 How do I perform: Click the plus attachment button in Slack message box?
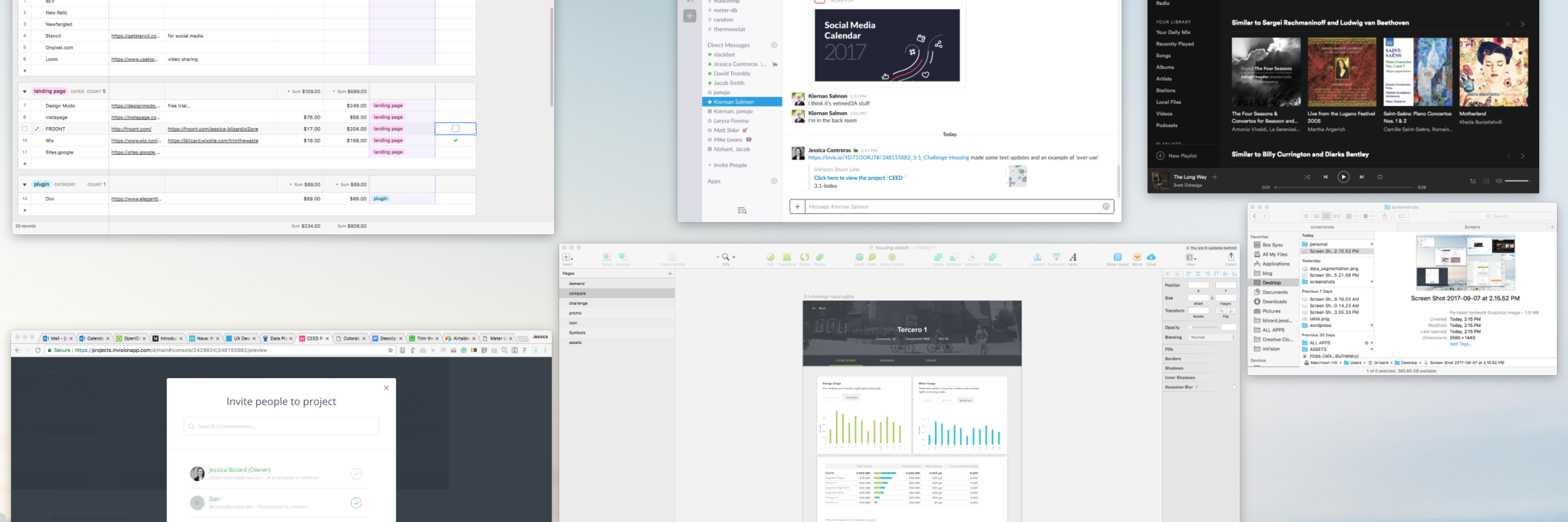coord(797,207)
